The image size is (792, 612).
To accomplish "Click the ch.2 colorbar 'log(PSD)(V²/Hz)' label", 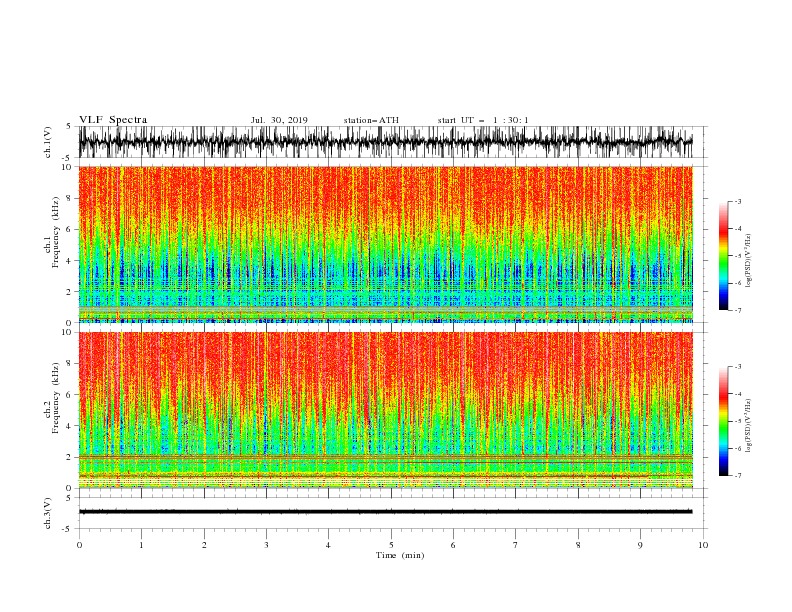I will pyautogui.click(x=749, y=425).
